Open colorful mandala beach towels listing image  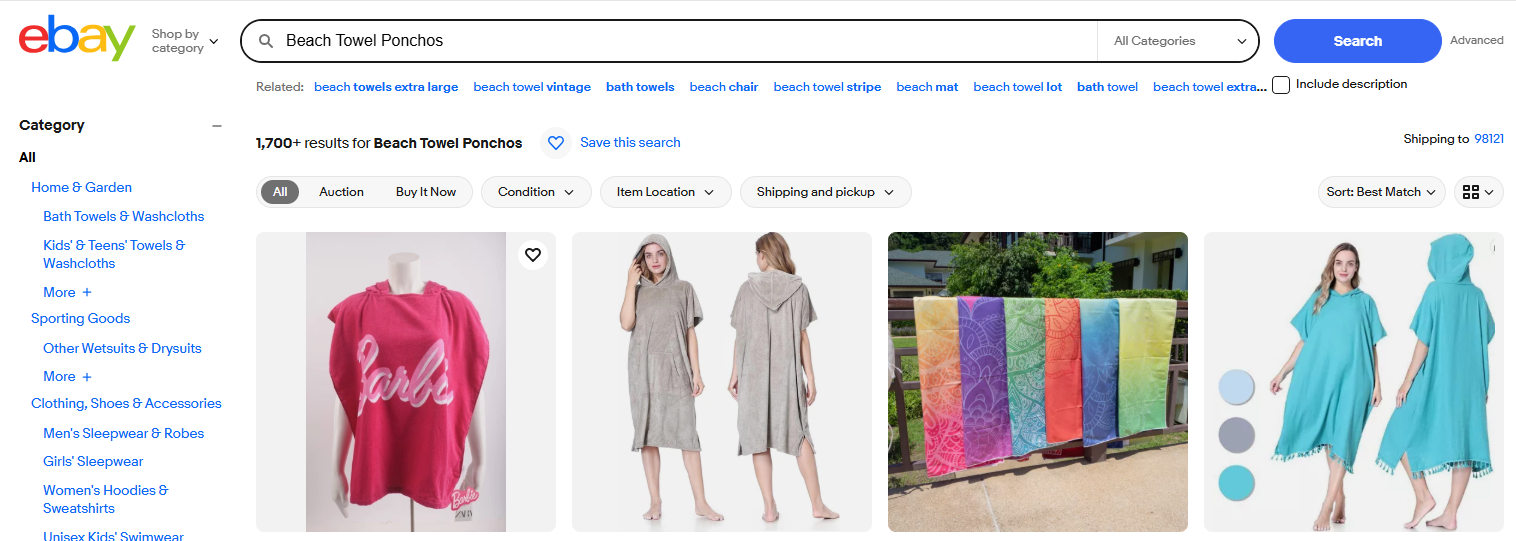pyautogui.click(x=1038, y=382)
